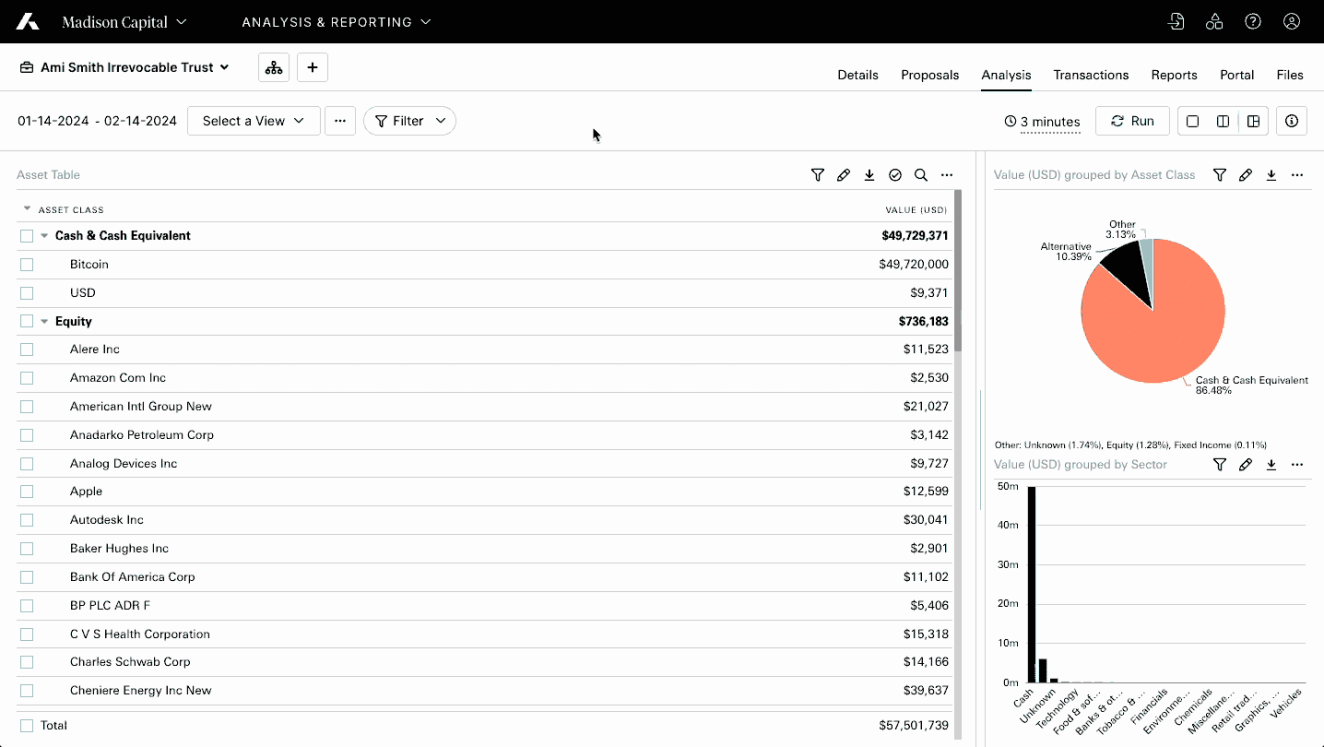Check the Bitcoin row checkbox
1324x747 pixels.
pyautogui.click(x=27, y=264)
